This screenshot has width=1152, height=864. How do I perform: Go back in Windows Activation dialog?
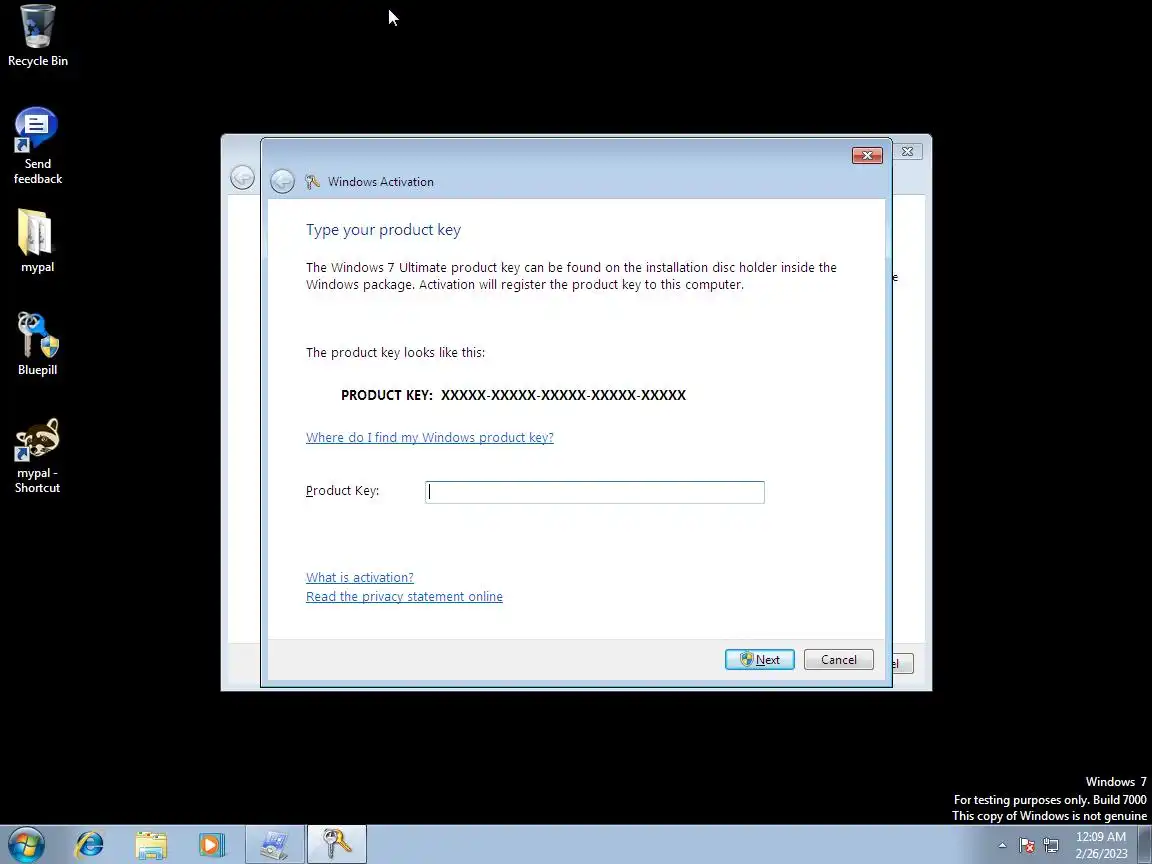[x=282, y=181]
